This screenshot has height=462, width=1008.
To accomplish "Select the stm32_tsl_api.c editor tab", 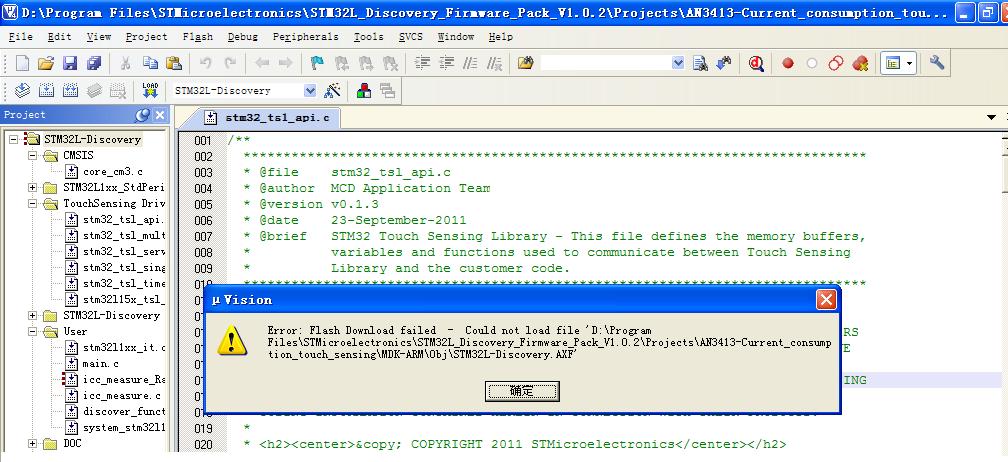I will (x=267, y=118).
